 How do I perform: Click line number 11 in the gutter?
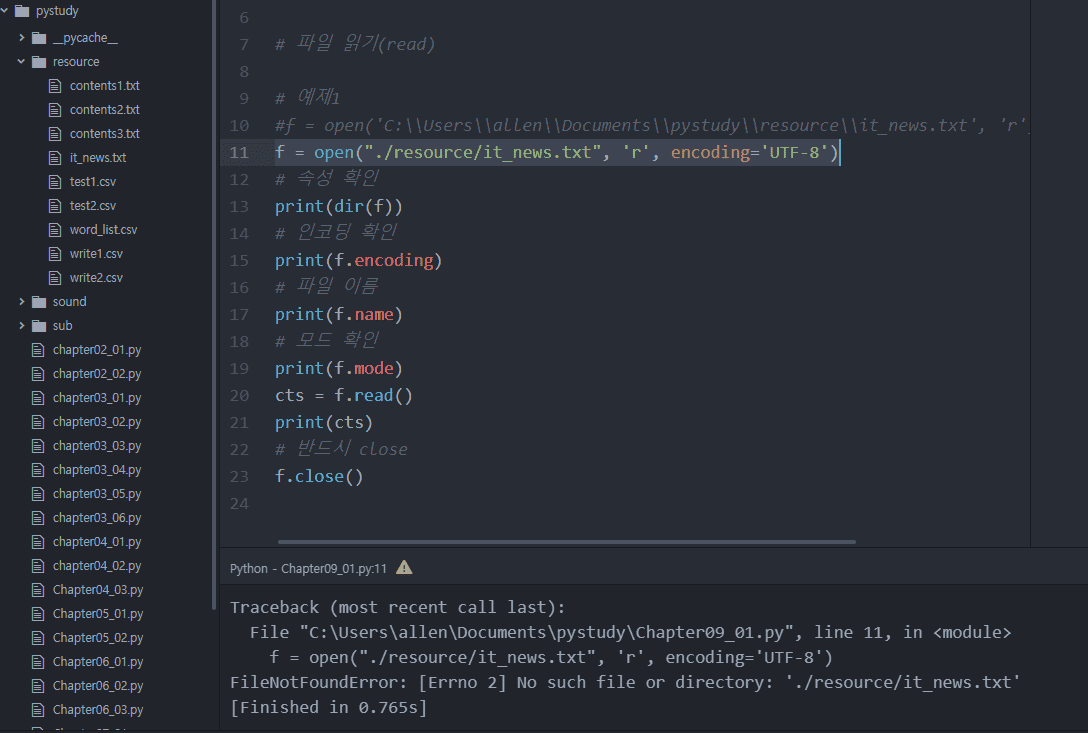click(x=239, y=152)
